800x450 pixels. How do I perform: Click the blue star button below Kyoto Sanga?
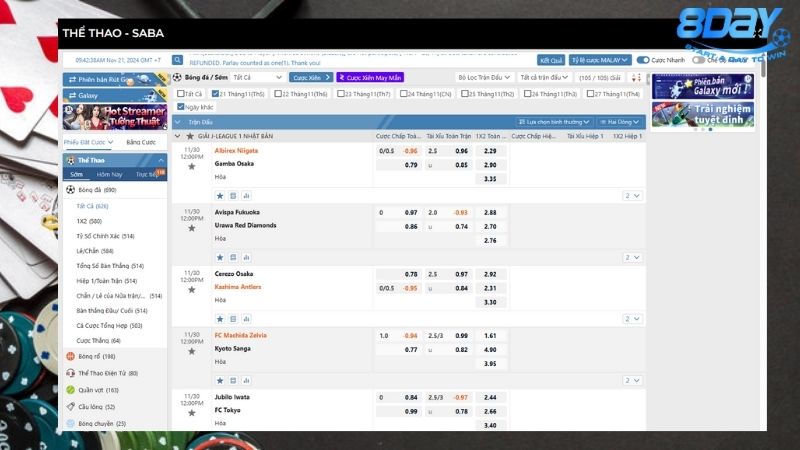tap(220, 381)
